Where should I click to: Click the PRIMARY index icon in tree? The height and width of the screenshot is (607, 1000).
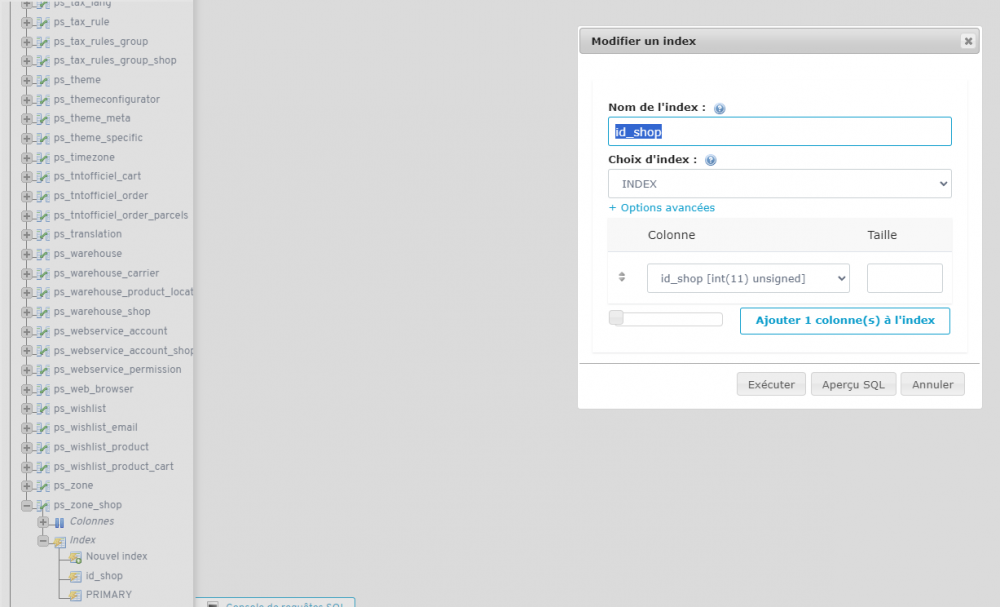pos(75,595)
